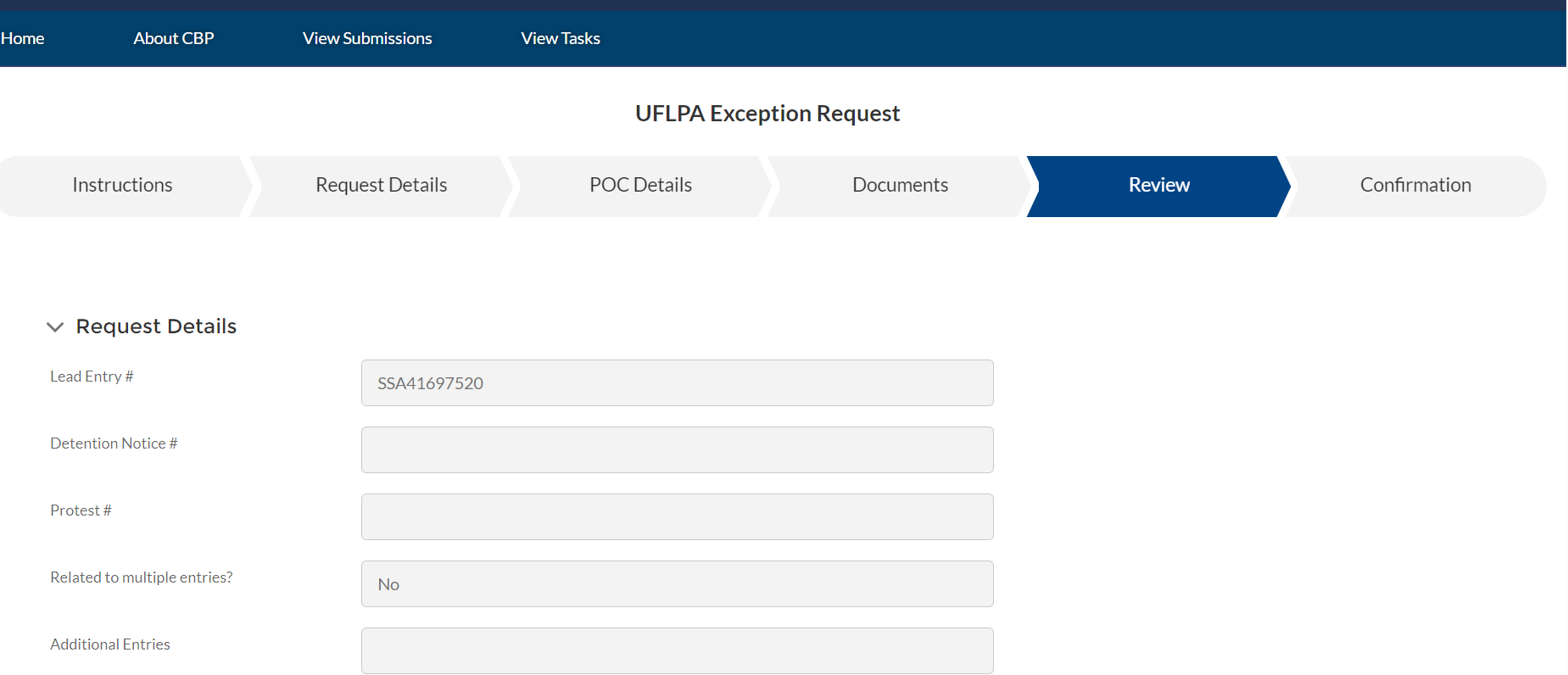Select the Protest # input box

tap(677, 517)
